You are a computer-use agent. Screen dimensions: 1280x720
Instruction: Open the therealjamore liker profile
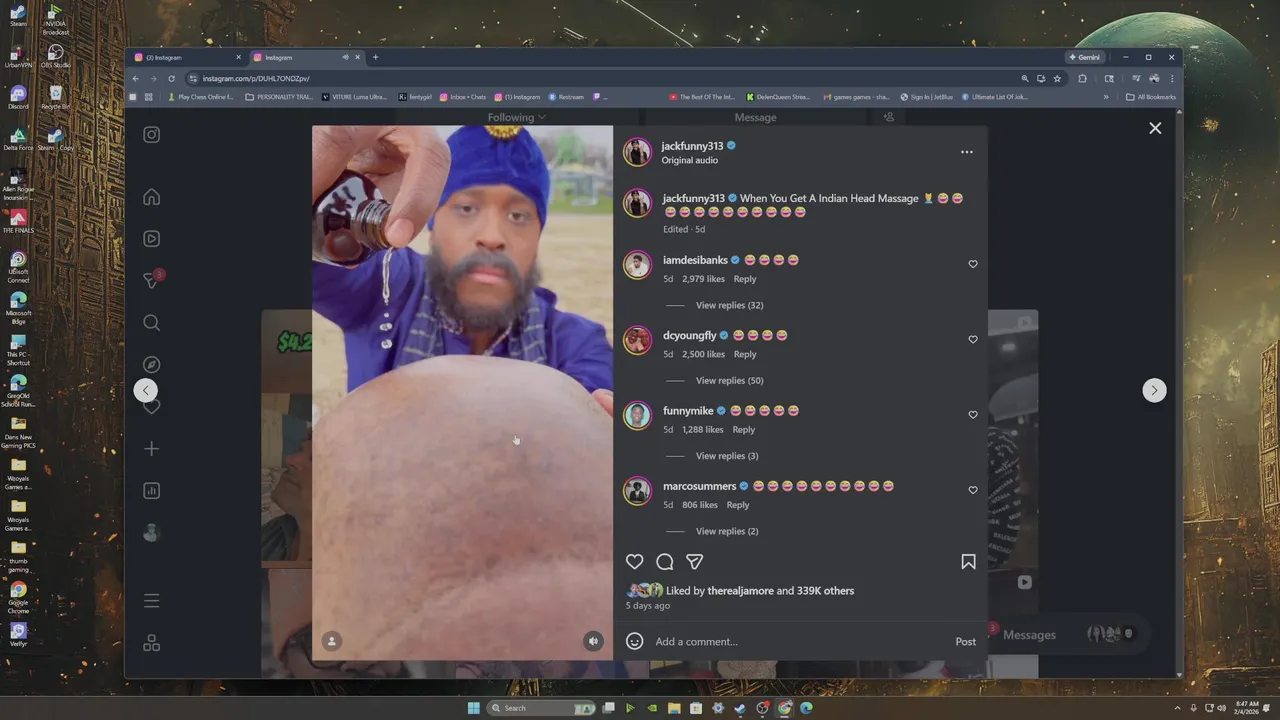click(x=740, y=591)
